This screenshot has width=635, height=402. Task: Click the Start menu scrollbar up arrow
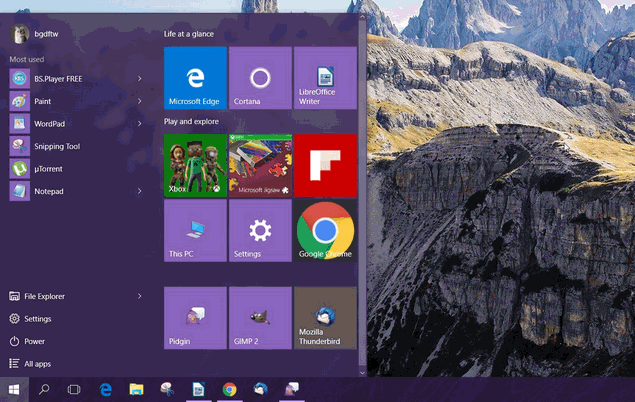point(362,17)
